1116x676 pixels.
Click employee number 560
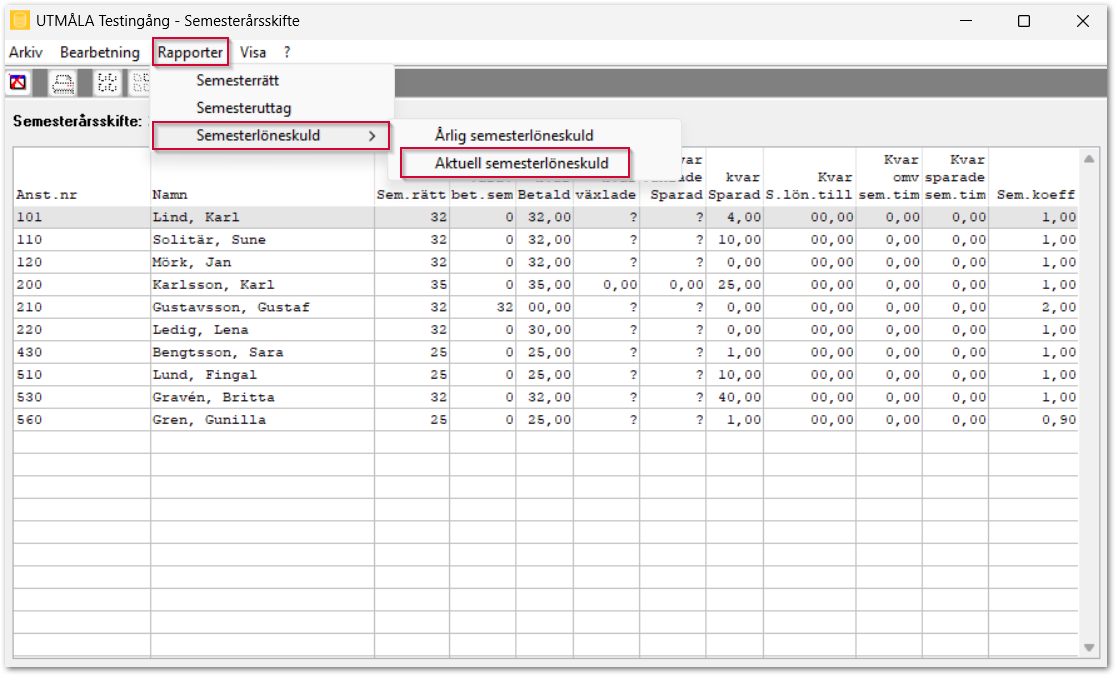point(29,420)
